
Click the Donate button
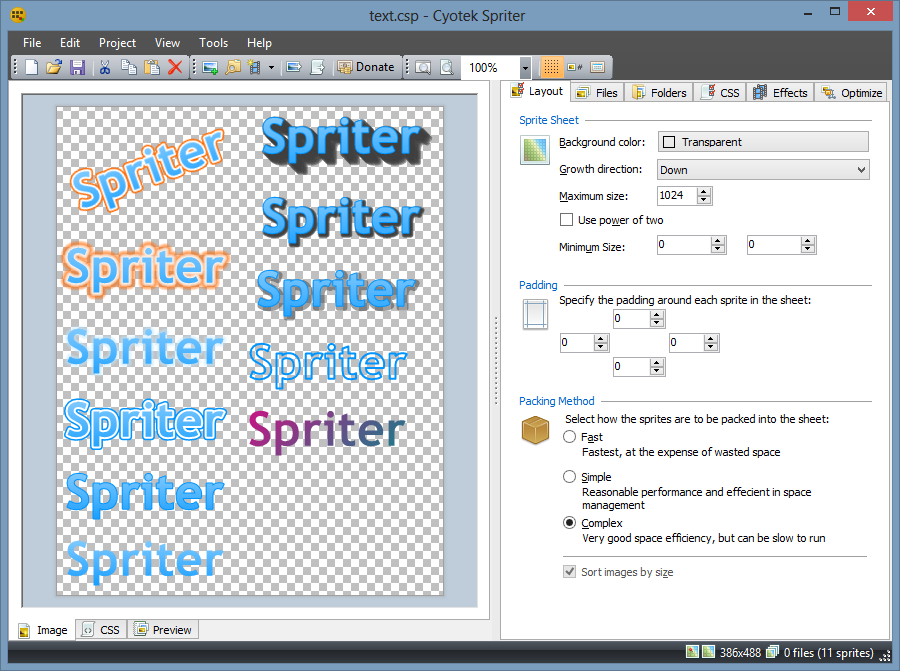click(366, 67)
